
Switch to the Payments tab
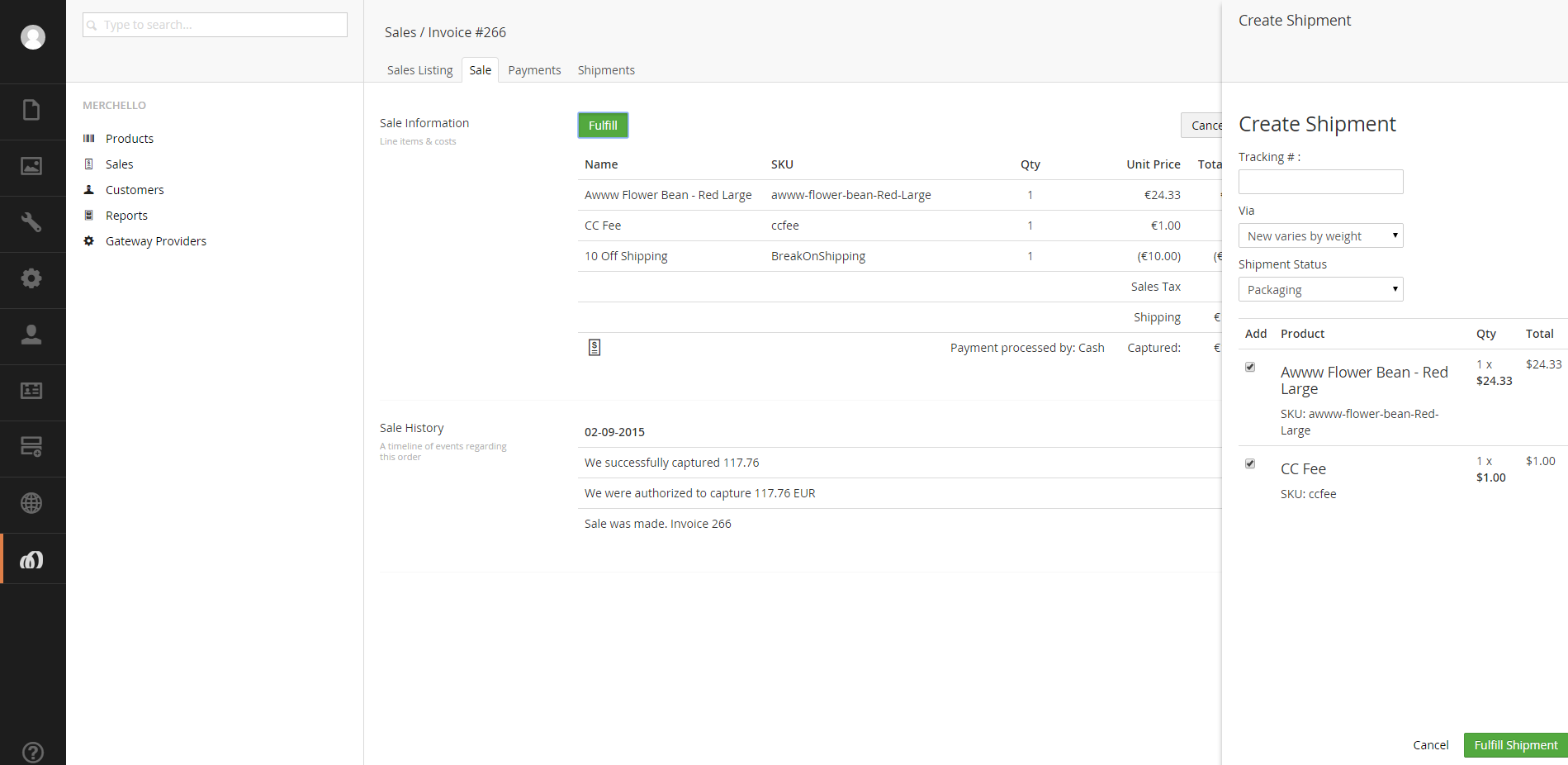click(534, 70)
